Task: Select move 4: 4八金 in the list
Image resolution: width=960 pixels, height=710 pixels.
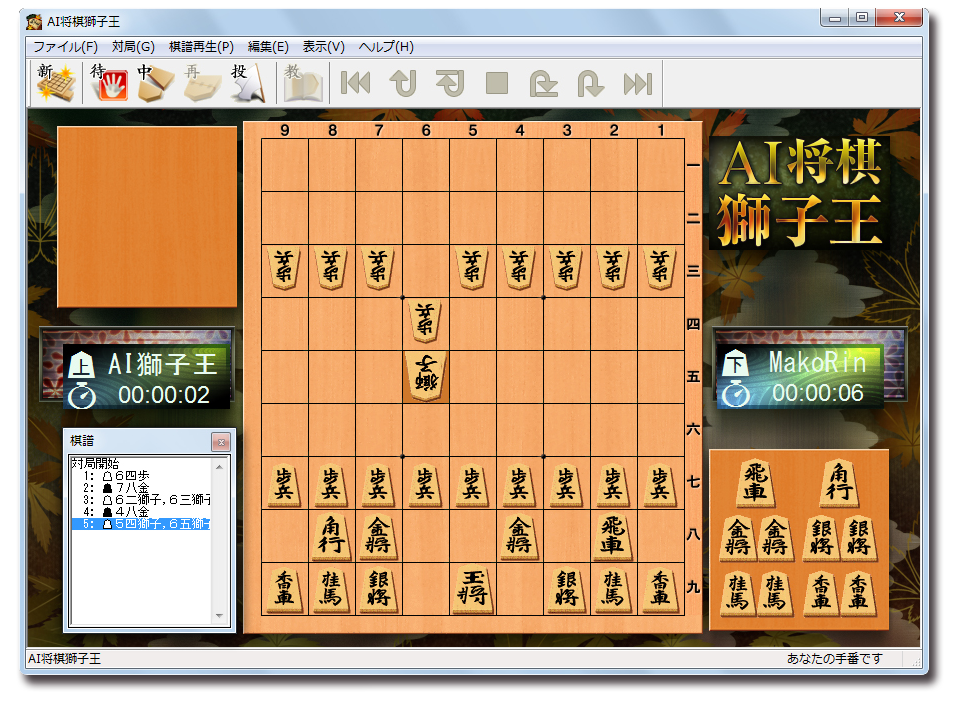Action: pyautogui.click(x=141, y=512)
